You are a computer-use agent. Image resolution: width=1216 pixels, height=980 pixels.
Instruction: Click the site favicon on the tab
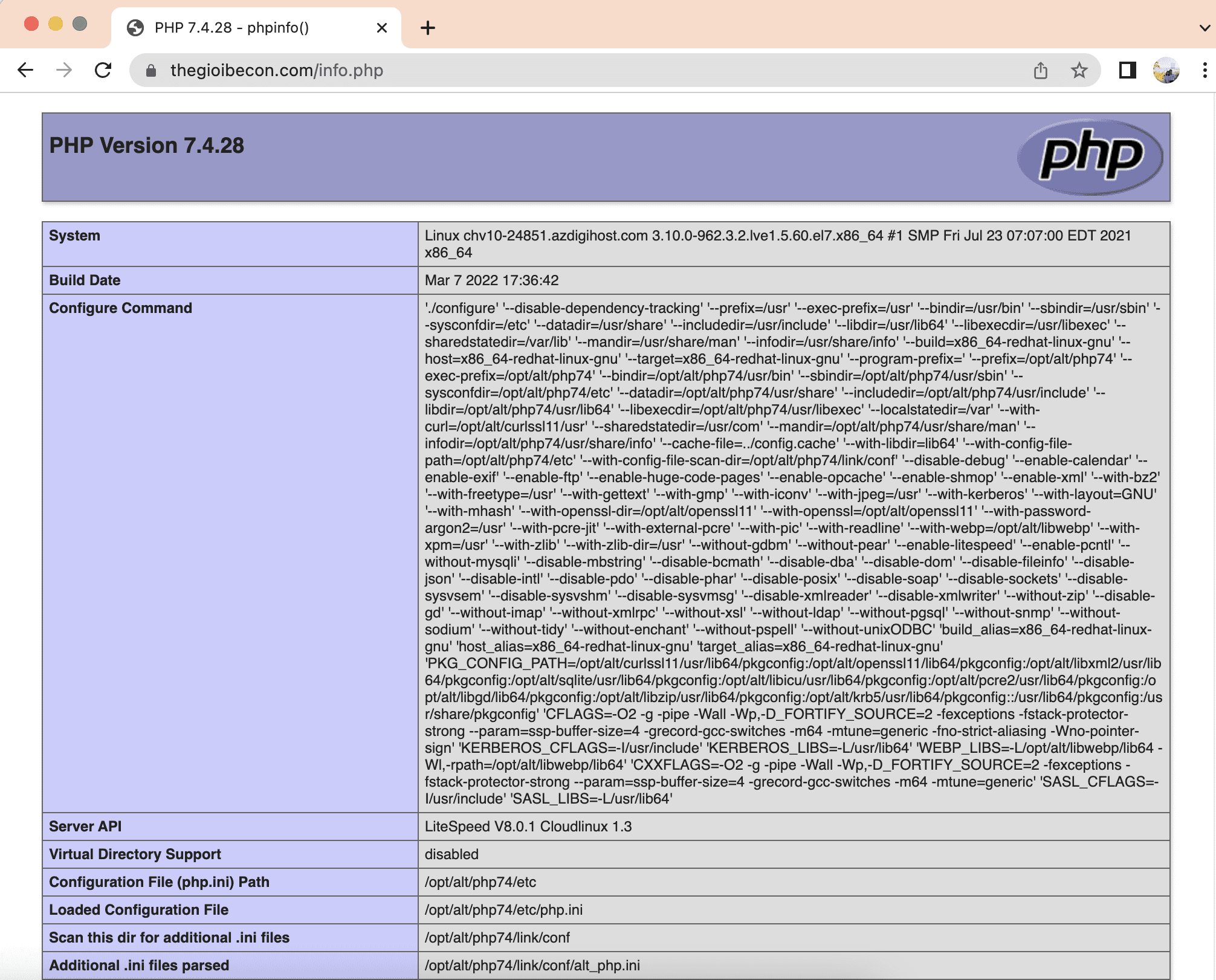point(135,27)
